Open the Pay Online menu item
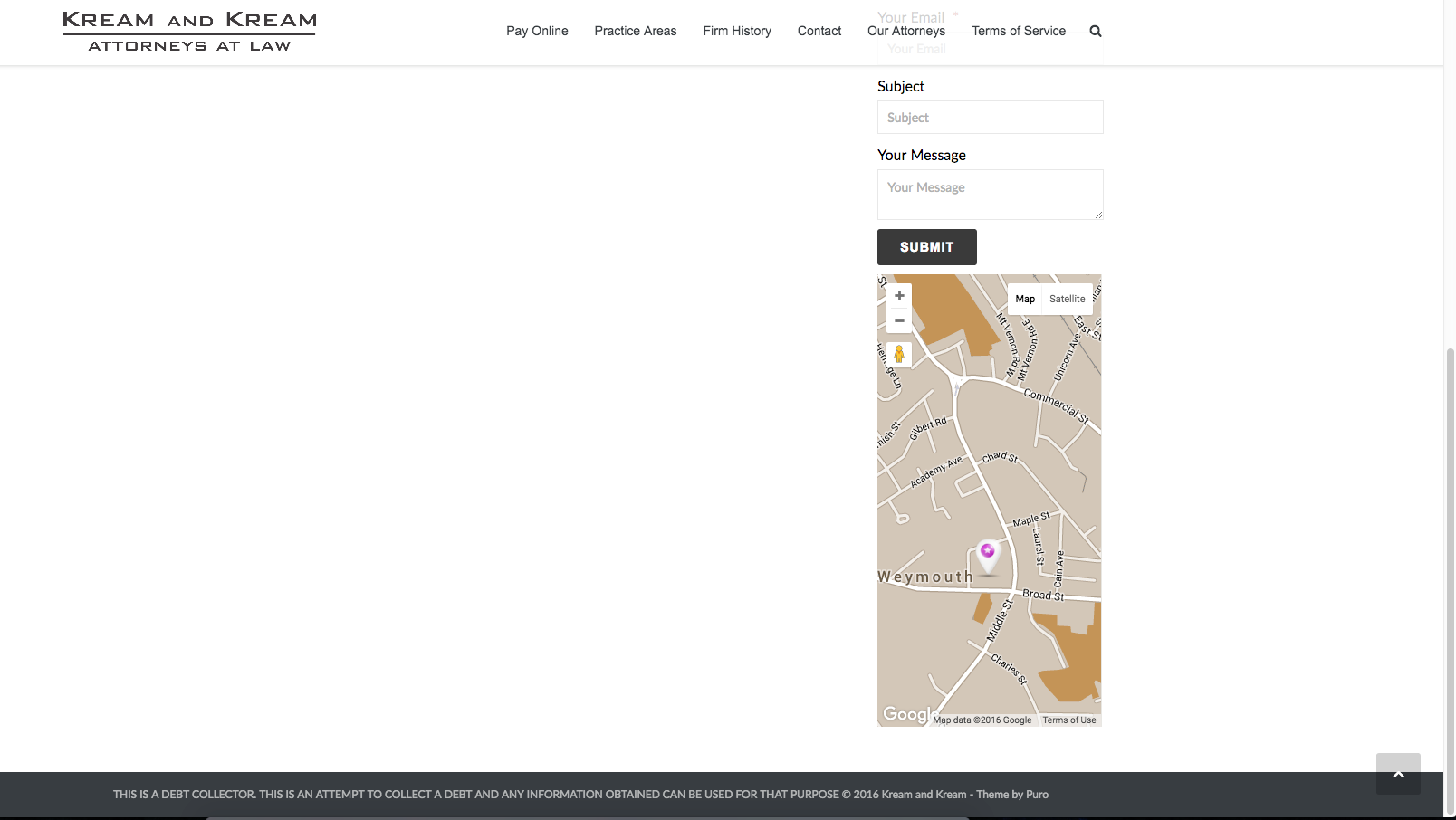The height and width of the screenshot is (820, 1456). coord(537,31)
